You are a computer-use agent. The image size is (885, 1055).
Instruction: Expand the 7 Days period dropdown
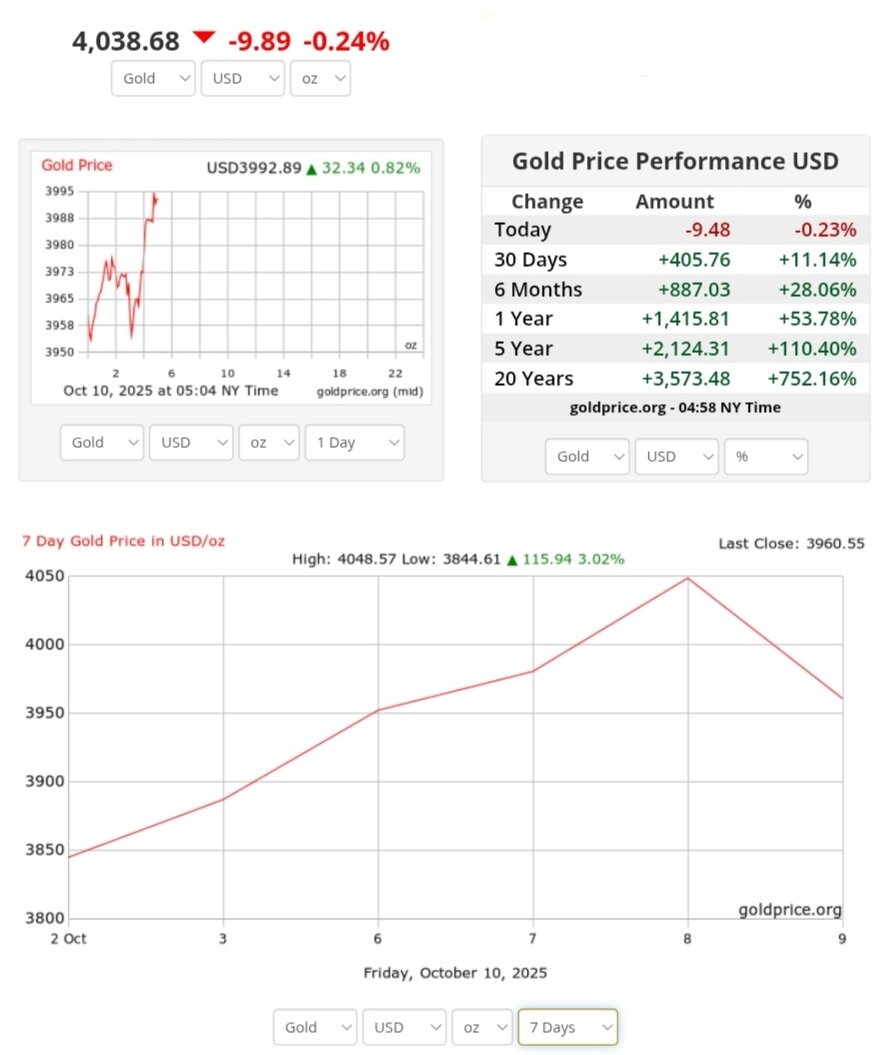point(567,1027)
